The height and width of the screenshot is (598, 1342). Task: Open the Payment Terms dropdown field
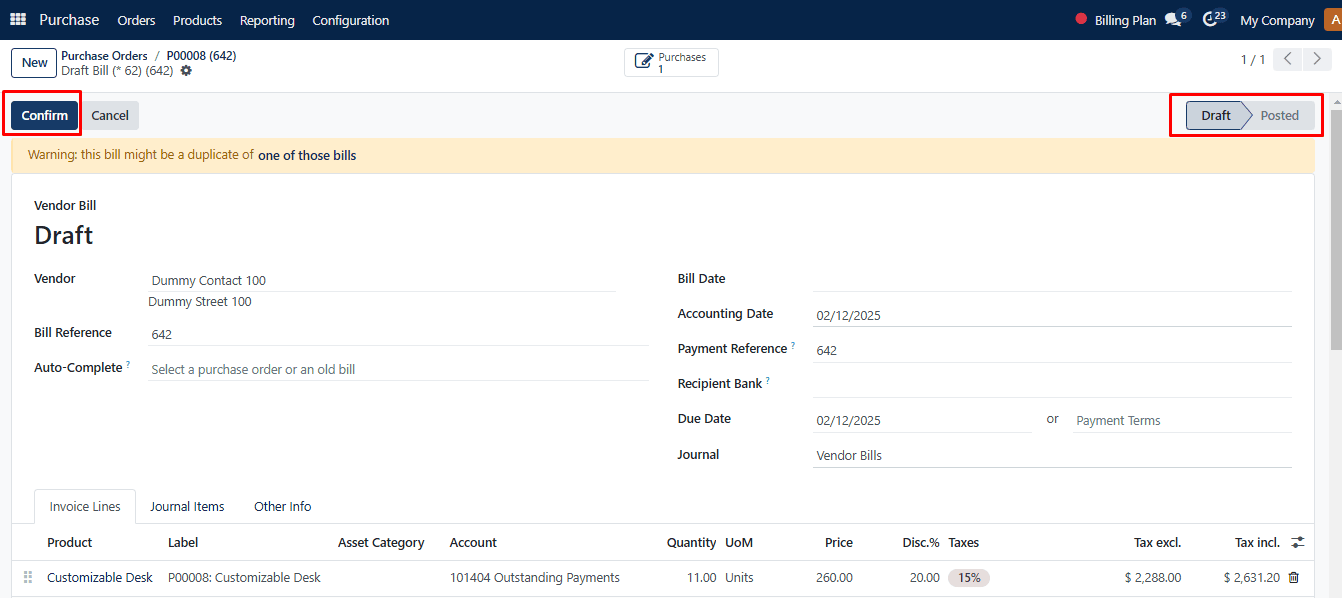pyautogui.click(x=1182, y=421)
